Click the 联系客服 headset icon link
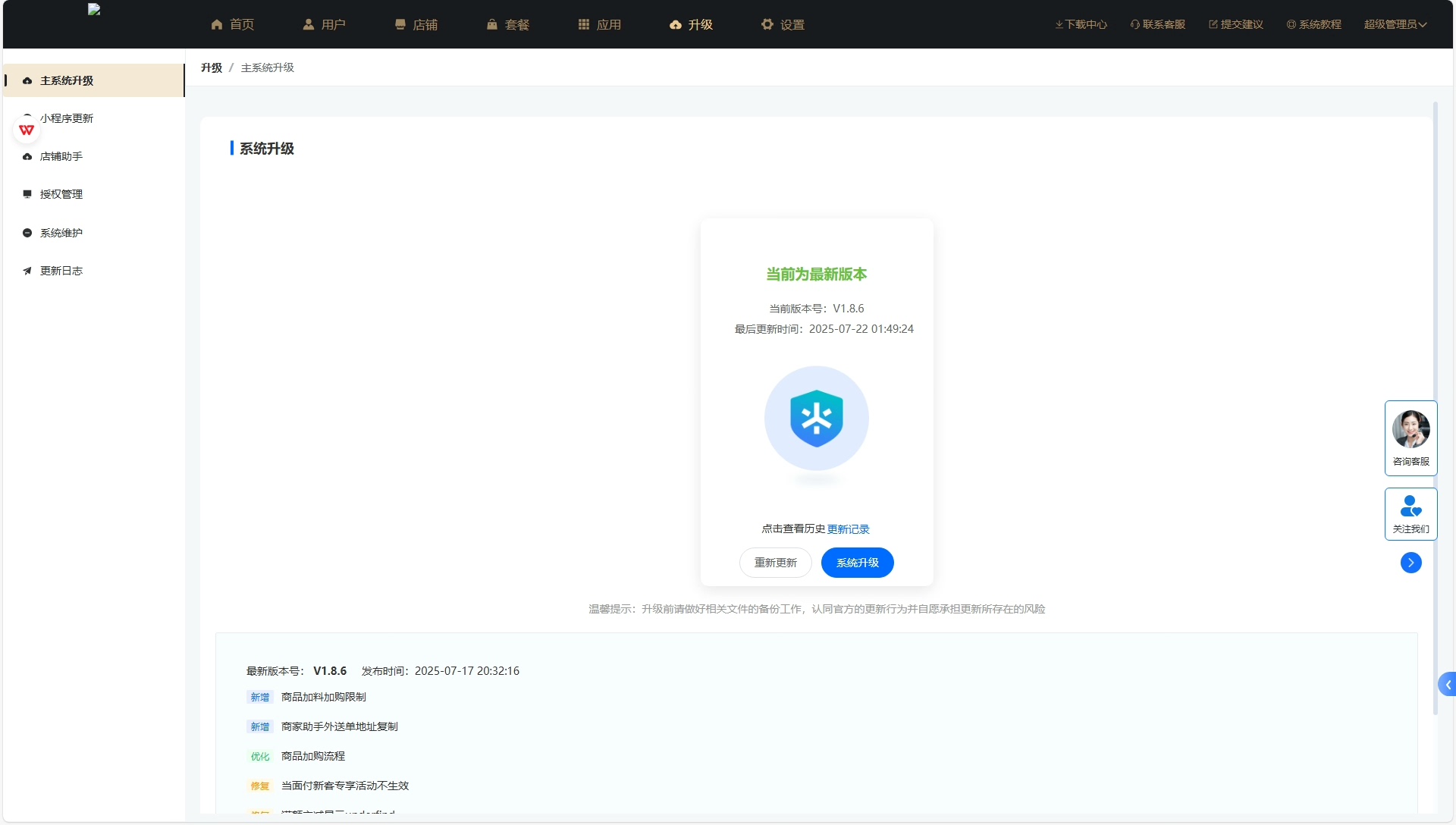 pyautogui.click(x=1157, y=24)
